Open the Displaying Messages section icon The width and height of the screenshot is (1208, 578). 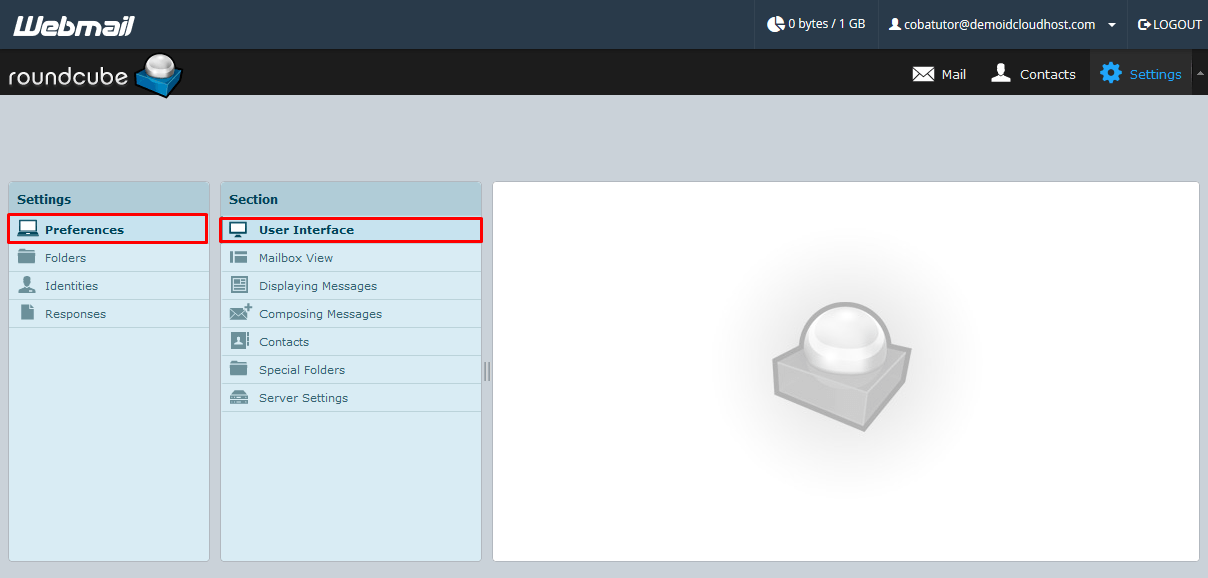239,286
